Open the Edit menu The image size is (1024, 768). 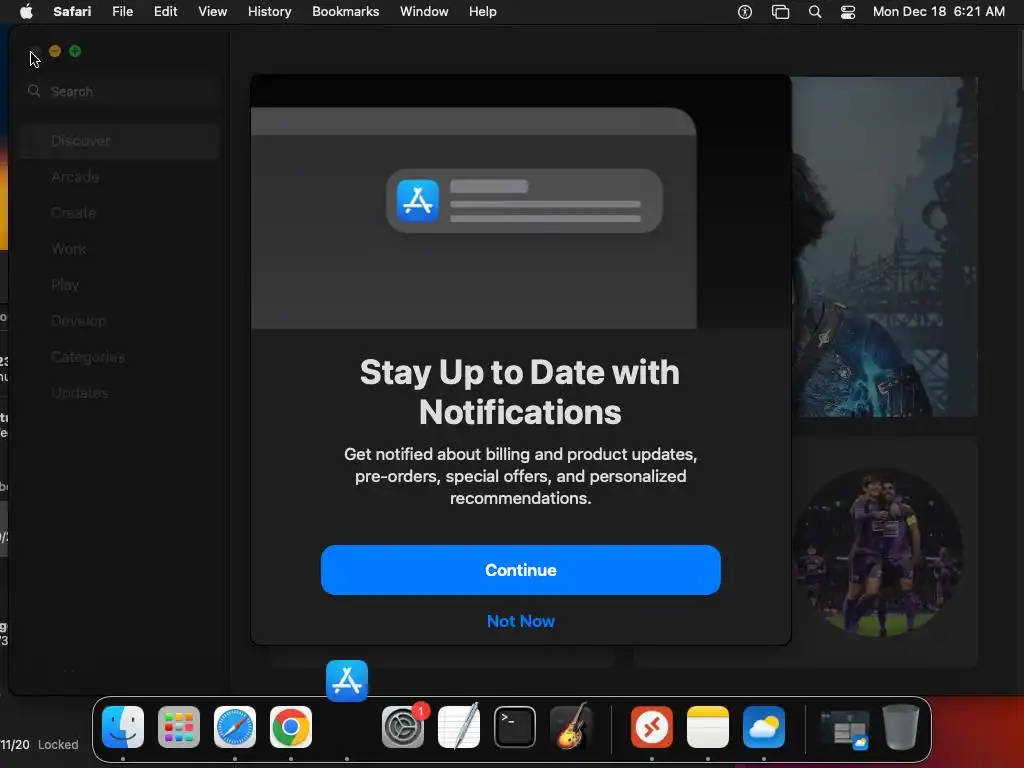pyautogui.click(x=165, y=12)
